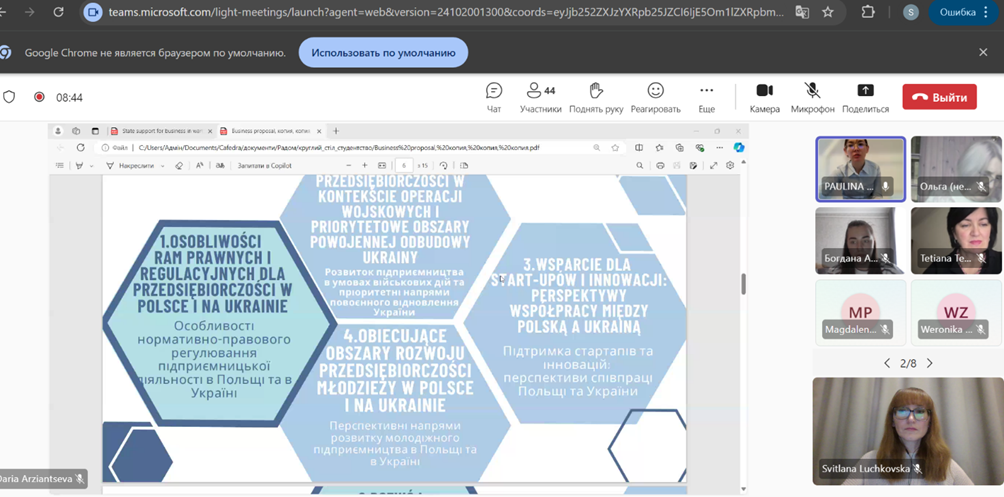Viewport: 1004px width, 497px height.
Task: Reload the Teams page in Chrome
Action: (58, 12)
